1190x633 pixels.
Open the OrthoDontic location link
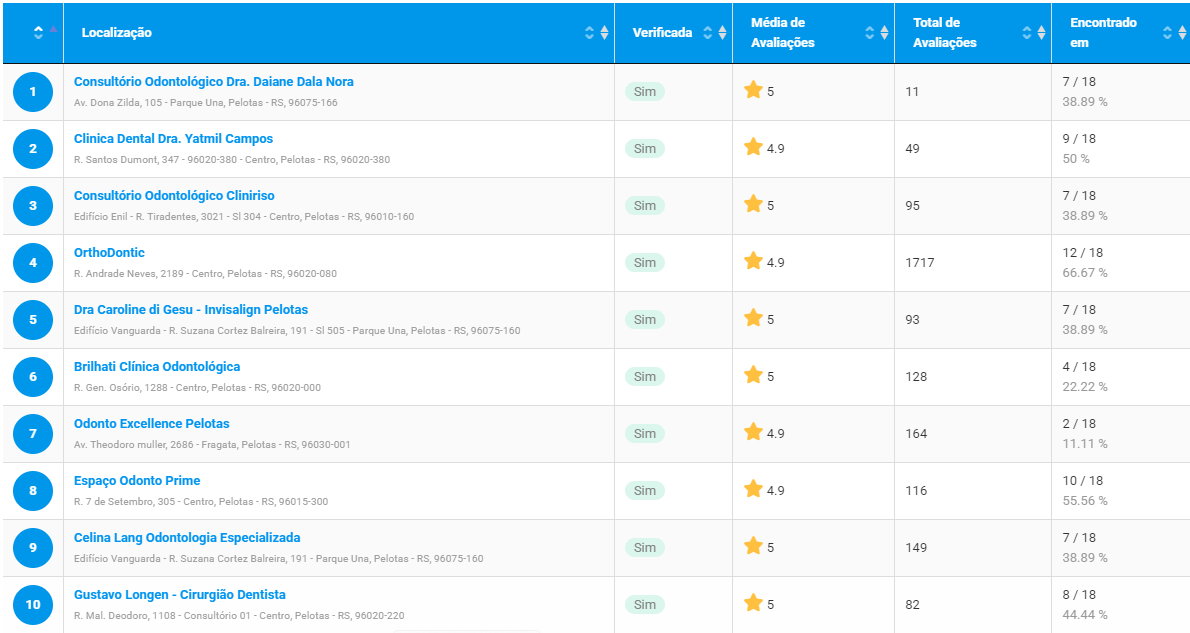(109, 252)
